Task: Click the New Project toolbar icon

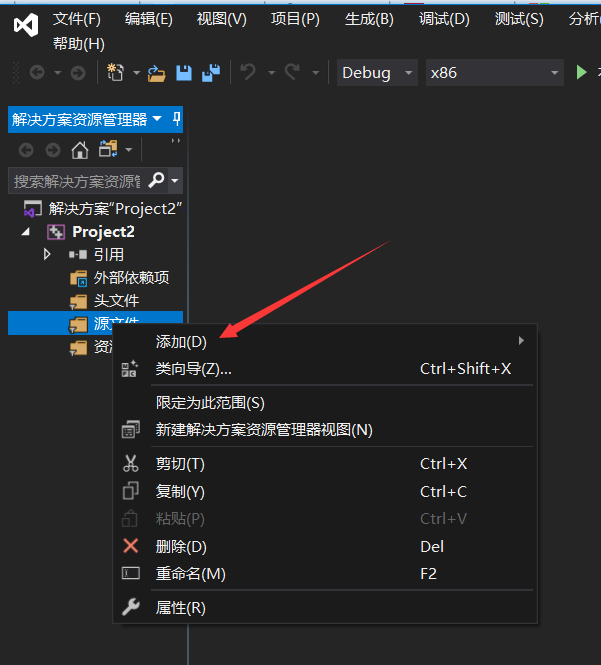Action: pyautogui.click(x=116, y=73)
